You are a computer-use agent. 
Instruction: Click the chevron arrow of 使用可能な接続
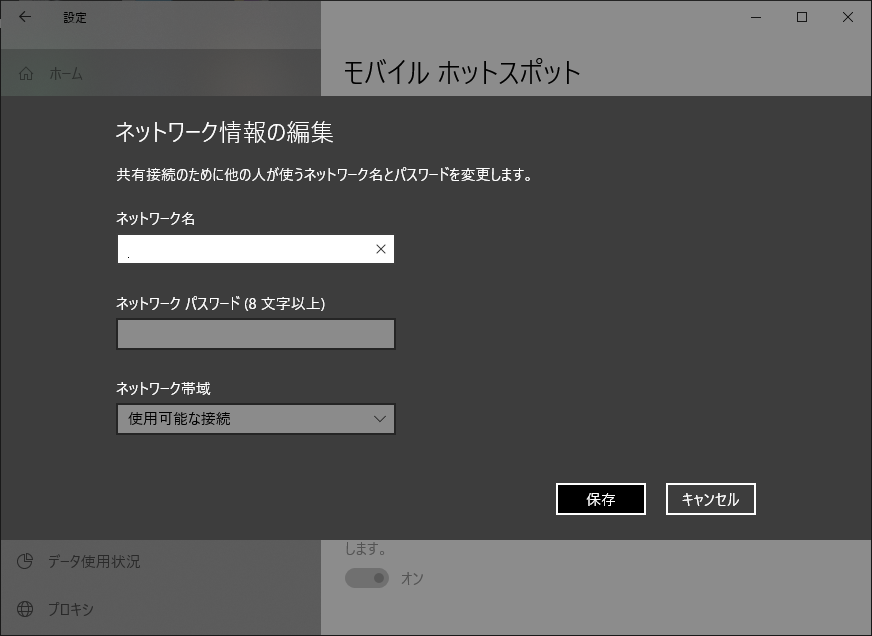pyautogui.click(x=379, y=419)
